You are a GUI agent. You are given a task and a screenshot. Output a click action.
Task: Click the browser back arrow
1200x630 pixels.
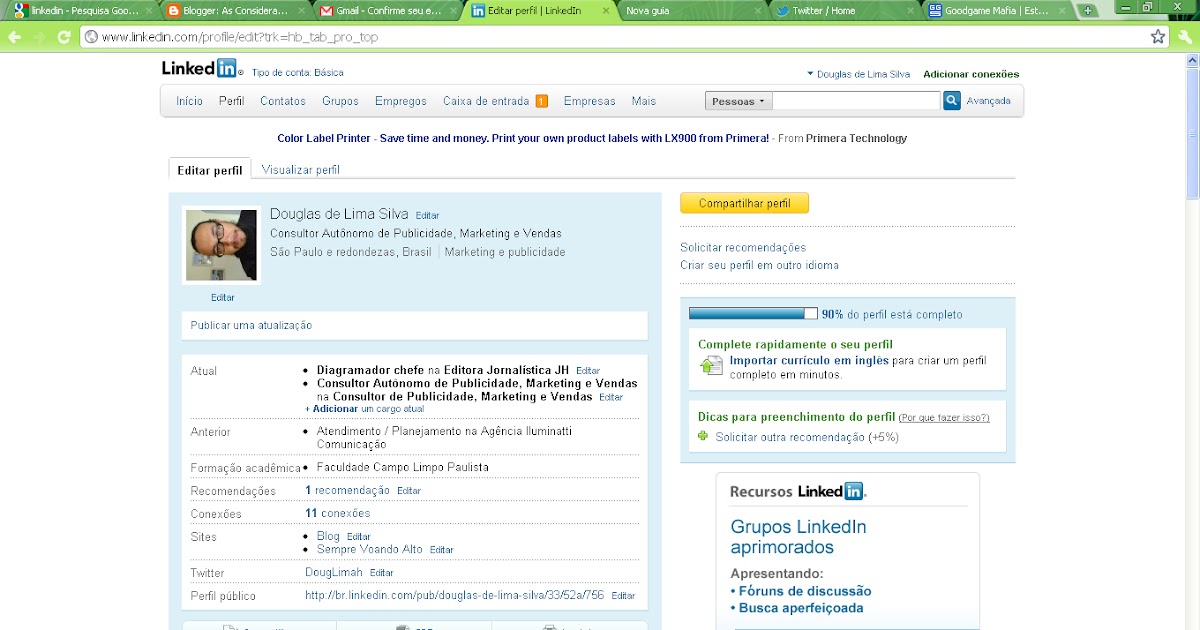click(x=14, y=37)
